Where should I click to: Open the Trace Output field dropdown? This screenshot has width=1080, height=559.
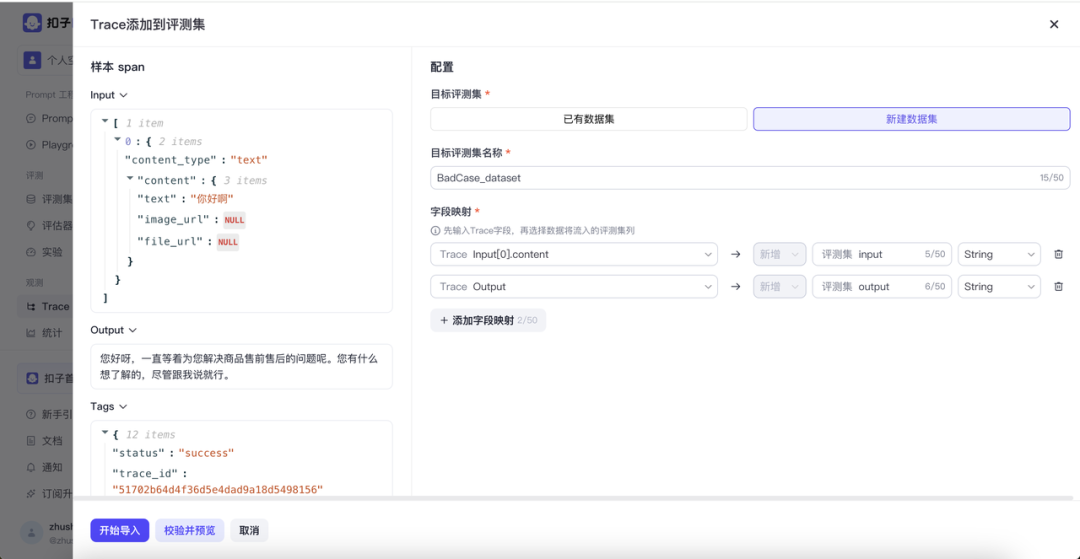click(573, 287)
